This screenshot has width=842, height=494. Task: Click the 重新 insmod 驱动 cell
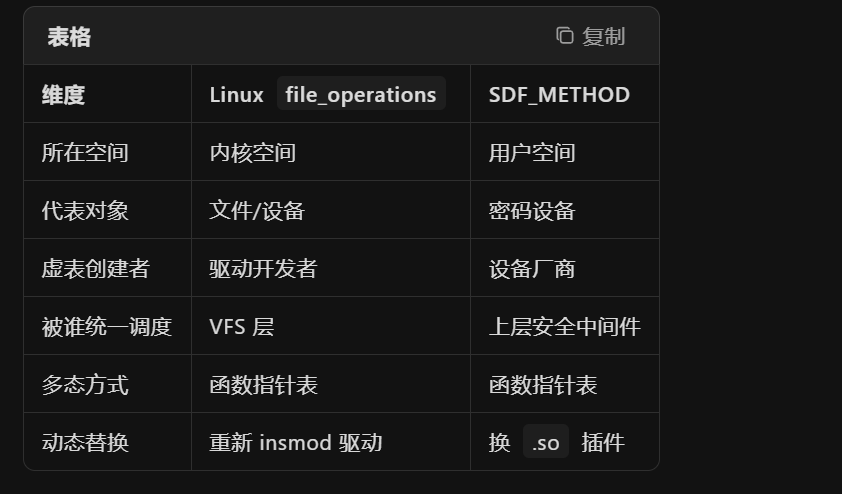[295, 442]
